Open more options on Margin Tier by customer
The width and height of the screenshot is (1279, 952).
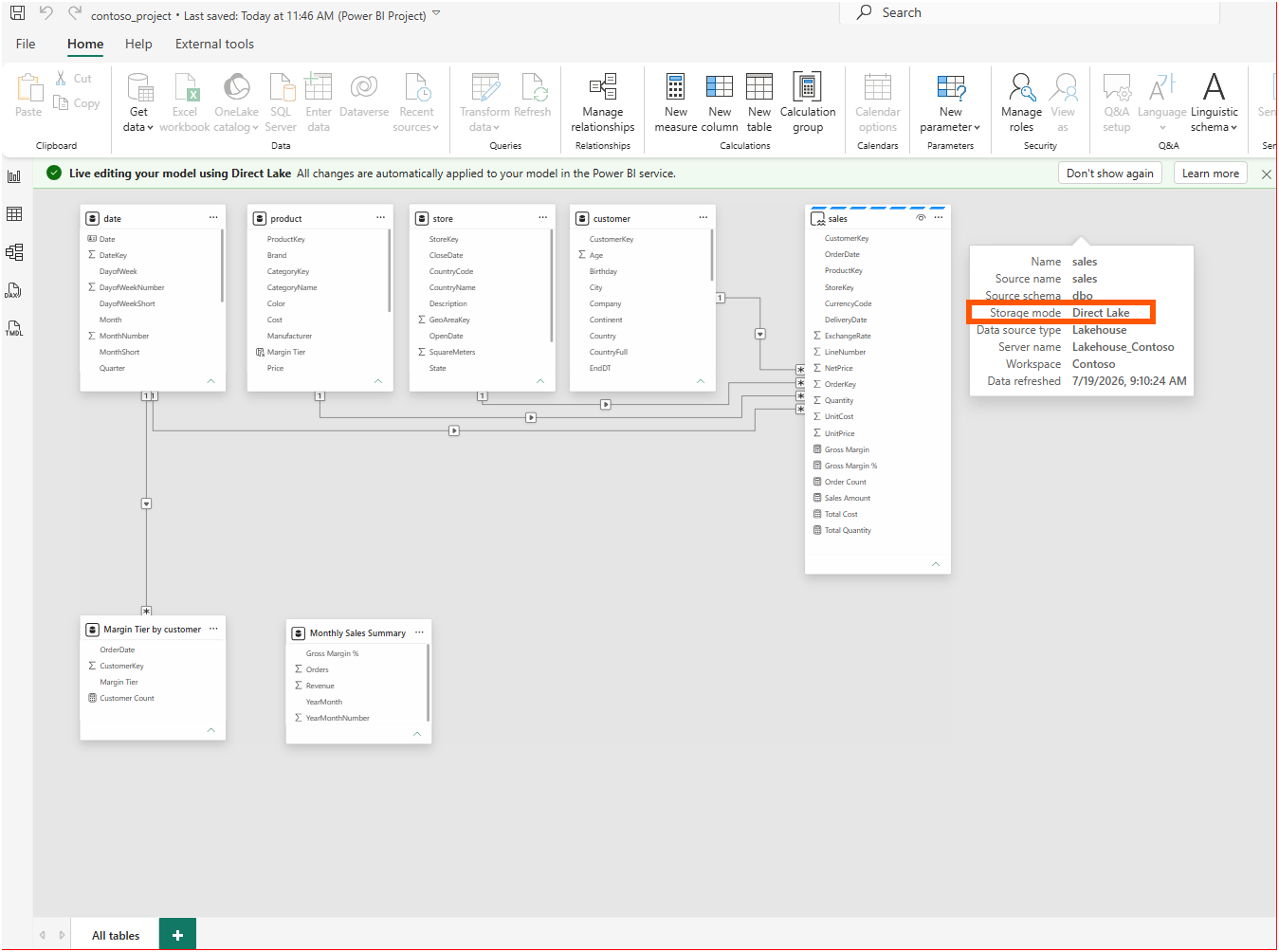pos(213,629)
